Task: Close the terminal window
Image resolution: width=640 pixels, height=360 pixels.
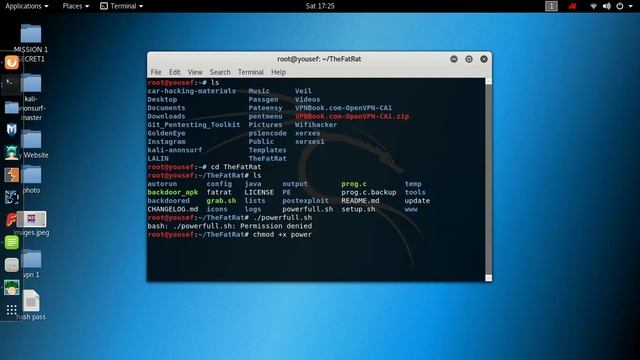Action: (x=484, y=59)
